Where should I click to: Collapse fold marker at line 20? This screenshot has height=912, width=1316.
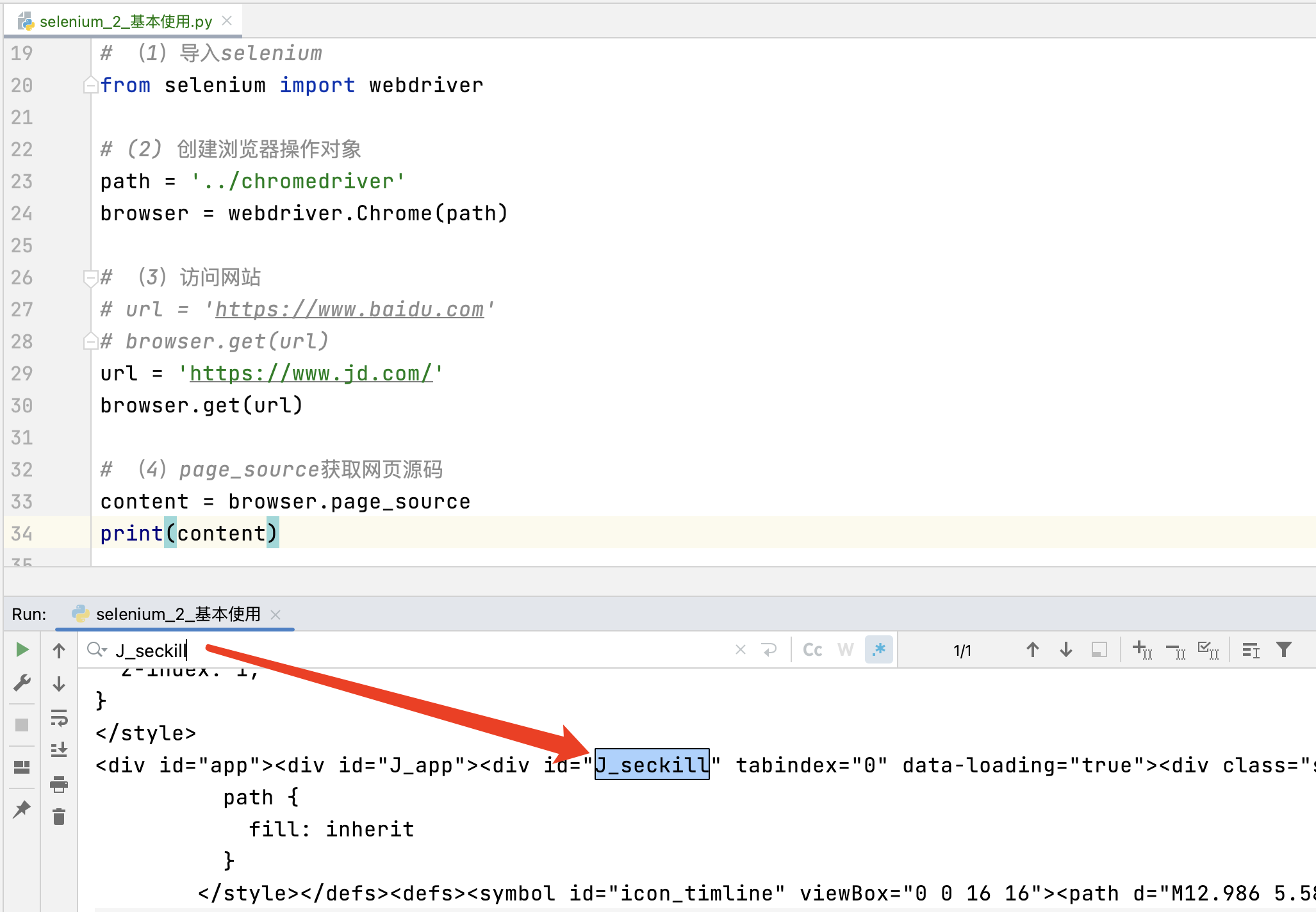pos(90,85)
